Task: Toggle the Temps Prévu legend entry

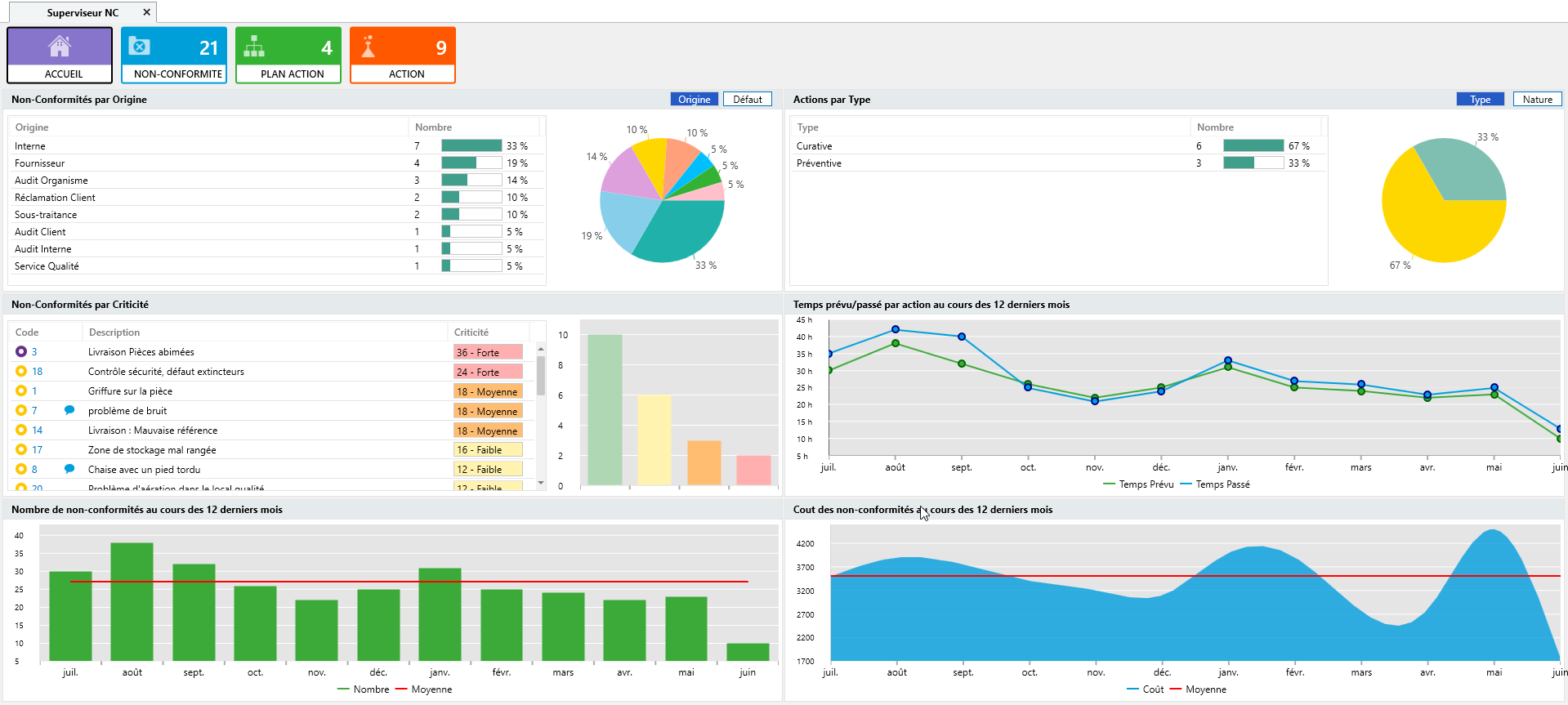Action: coord(1138,484)
